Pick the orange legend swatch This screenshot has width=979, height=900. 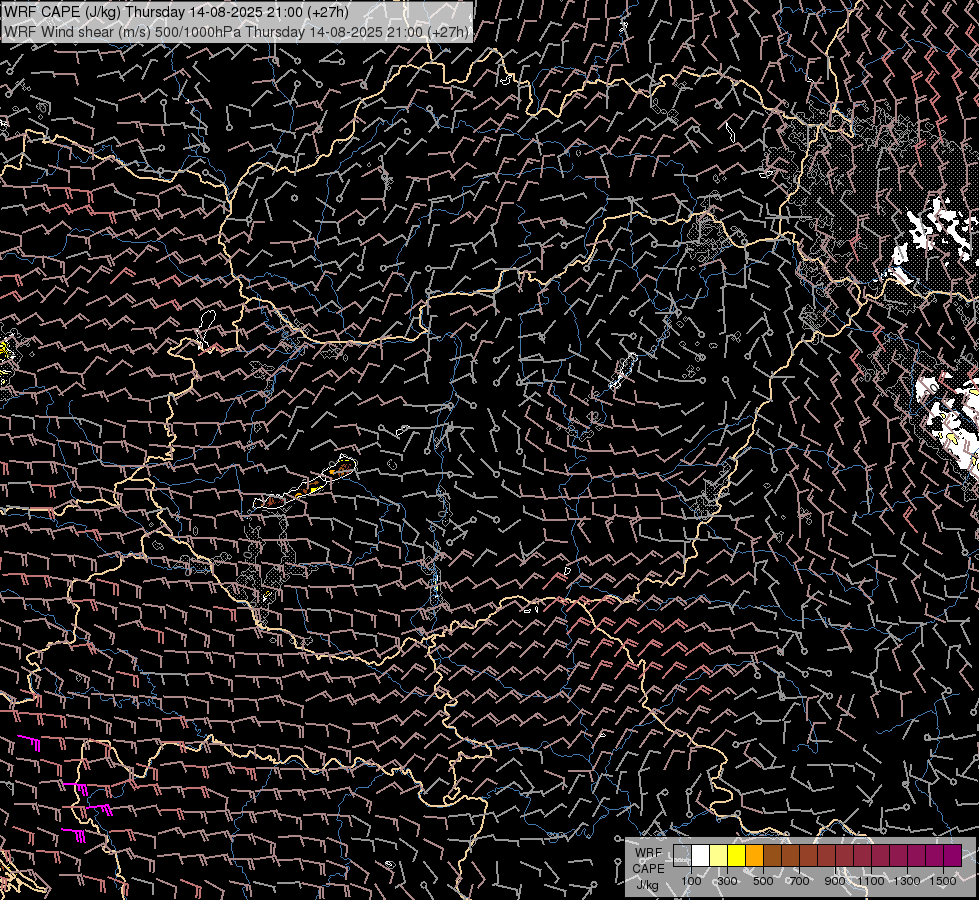754,856
